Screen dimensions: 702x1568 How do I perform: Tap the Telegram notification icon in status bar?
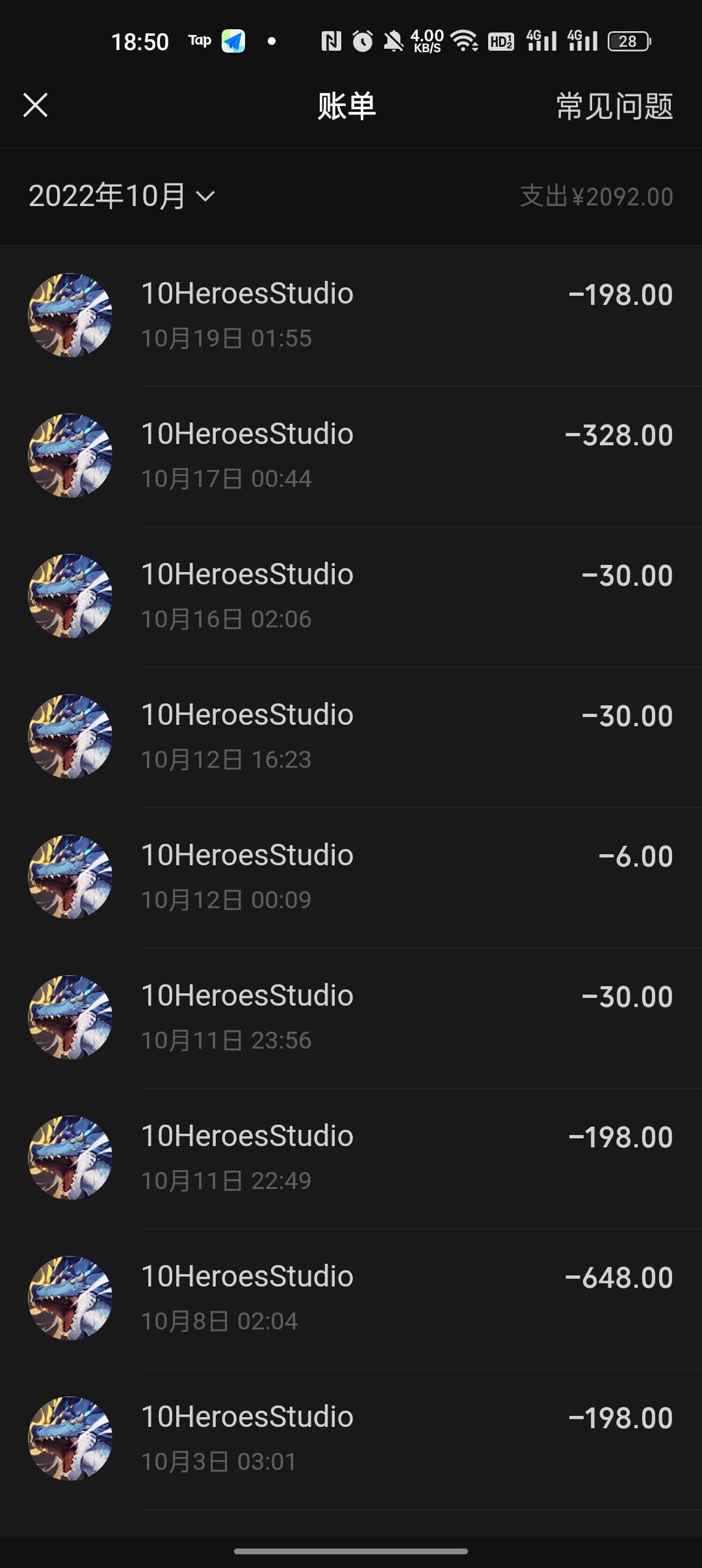click(233, 42)
